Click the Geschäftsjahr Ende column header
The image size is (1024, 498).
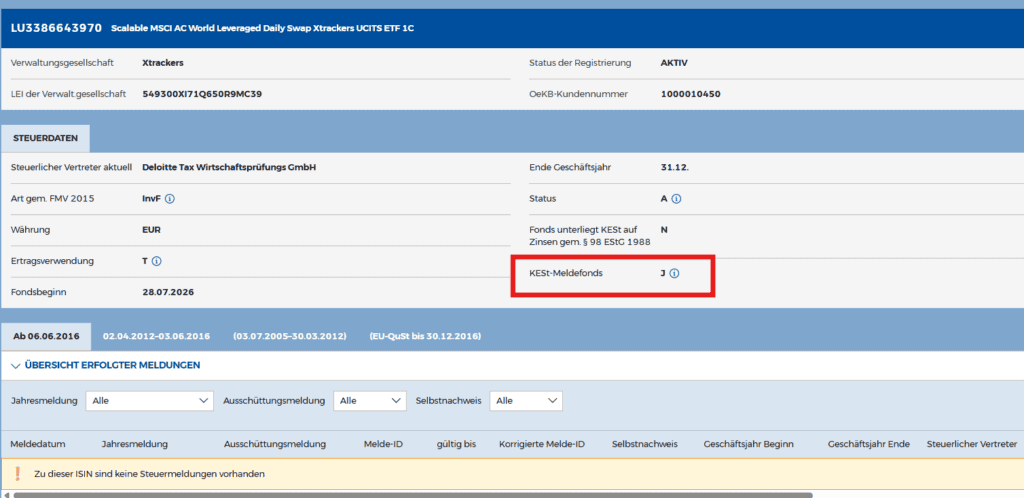click(x=869, y=444)
